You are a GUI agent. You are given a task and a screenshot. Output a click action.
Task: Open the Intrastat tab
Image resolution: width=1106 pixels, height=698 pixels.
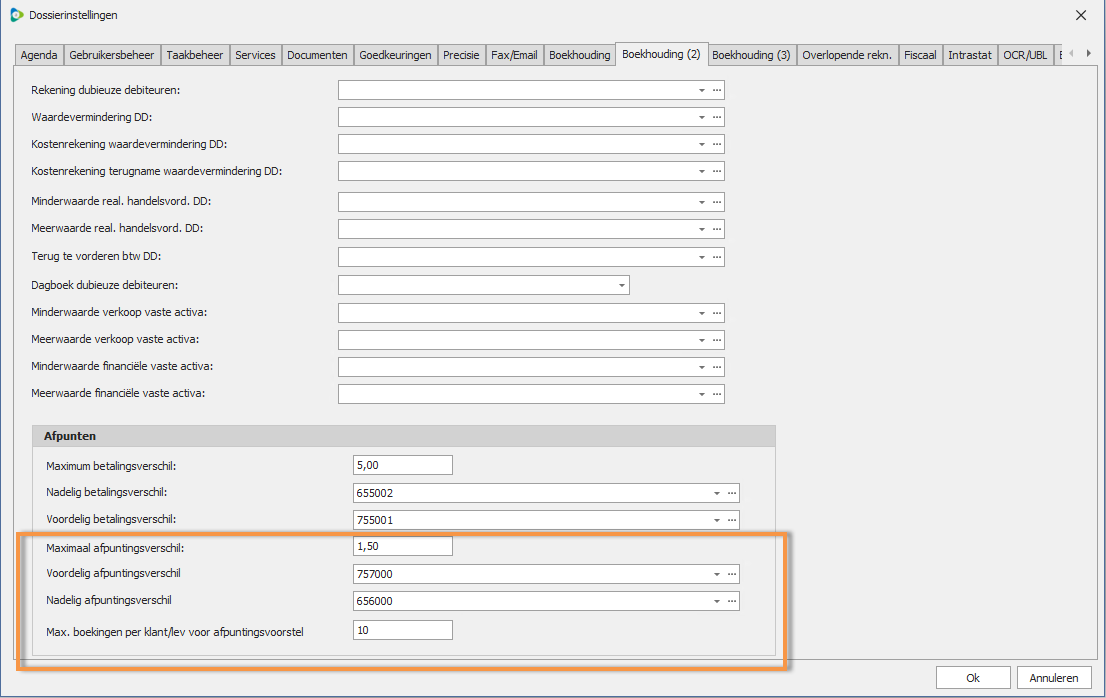(970, 55)
